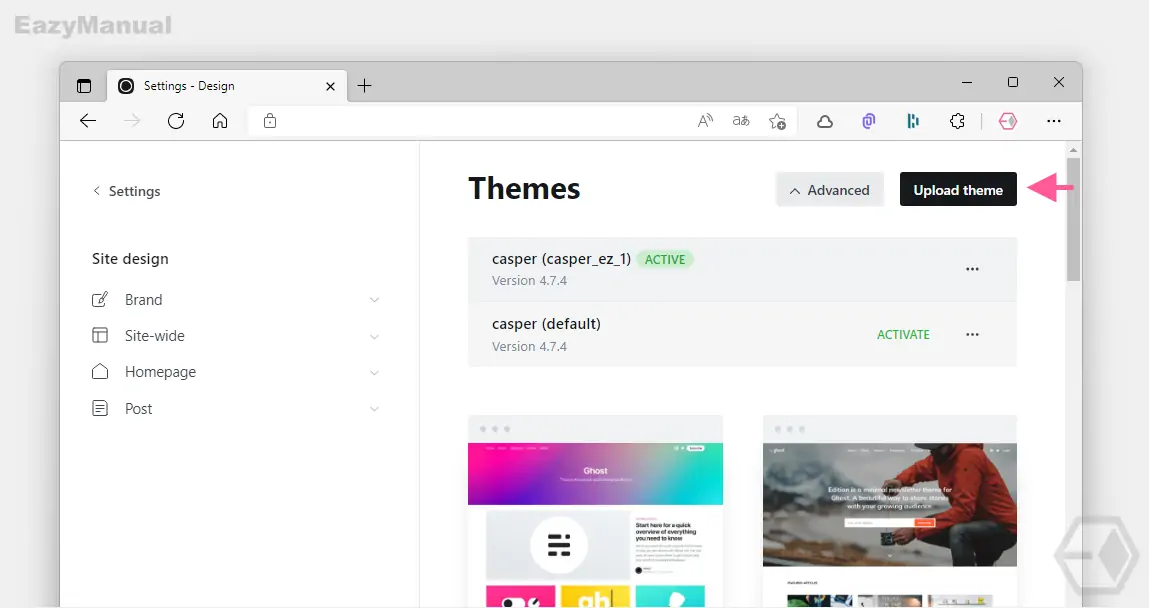Screen dimensions: 1149x608
Task: Open the colorful Ghost theme preview
Action: tap(595, 511)
